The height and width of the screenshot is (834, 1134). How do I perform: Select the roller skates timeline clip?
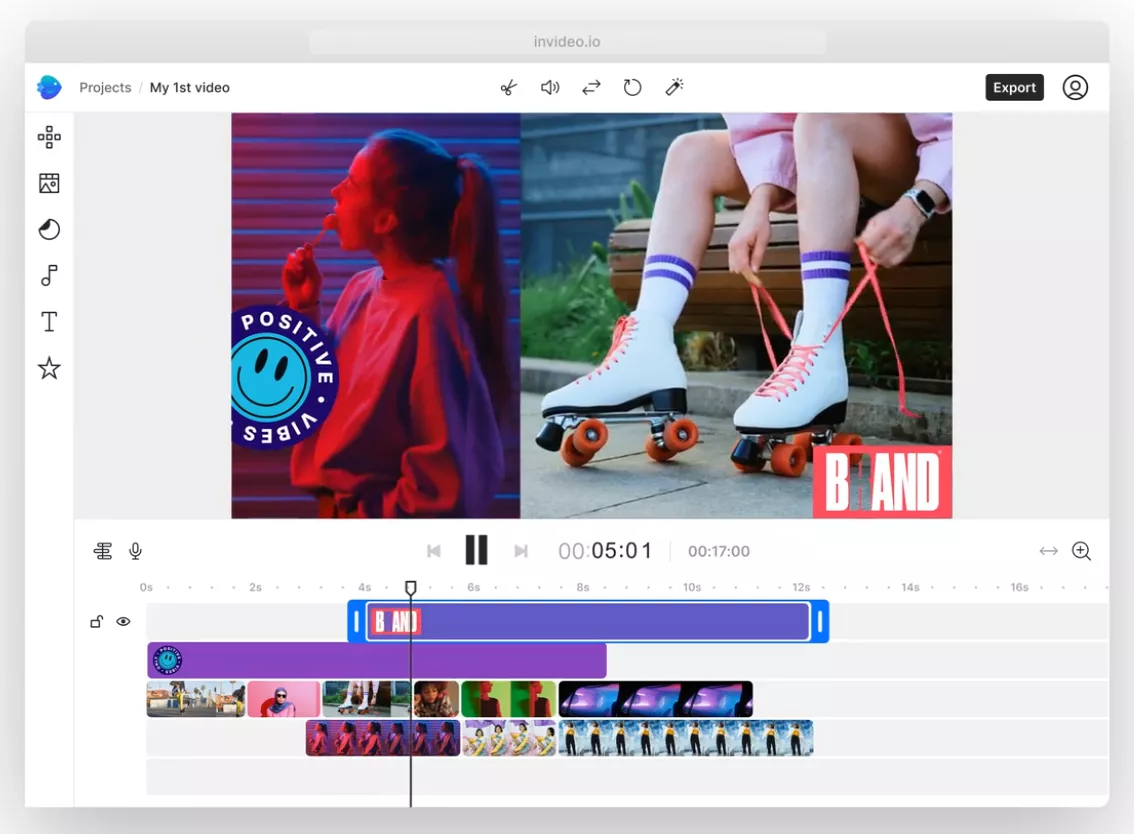point(366,699)
